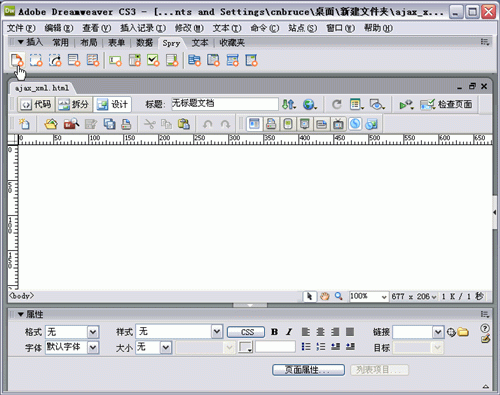This screenshot has width=500, height=395.
Task: Open the Quick Tag Editor icon
Action: click(x=485, y=339)
